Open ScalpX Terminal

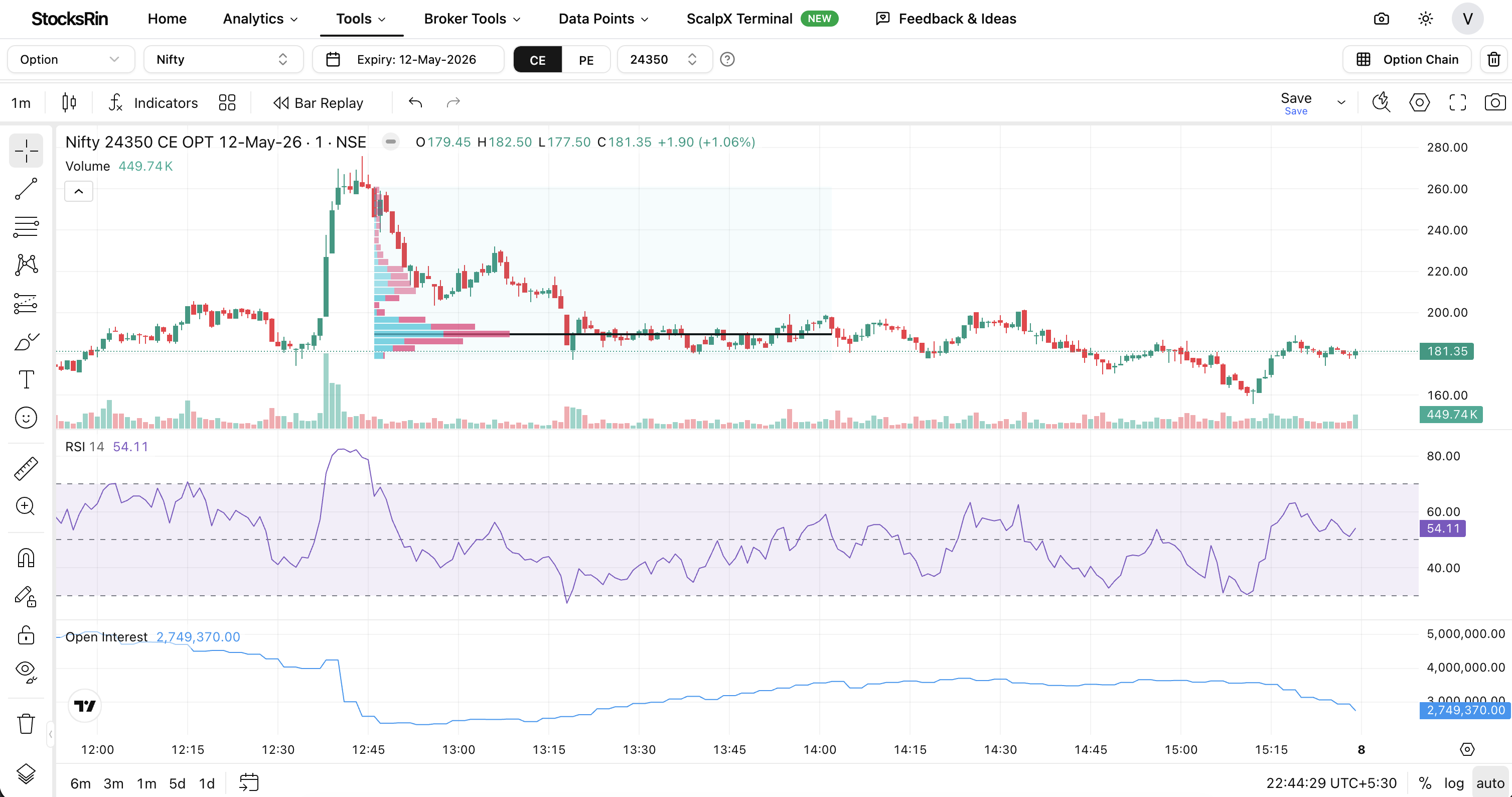(762, 19)
